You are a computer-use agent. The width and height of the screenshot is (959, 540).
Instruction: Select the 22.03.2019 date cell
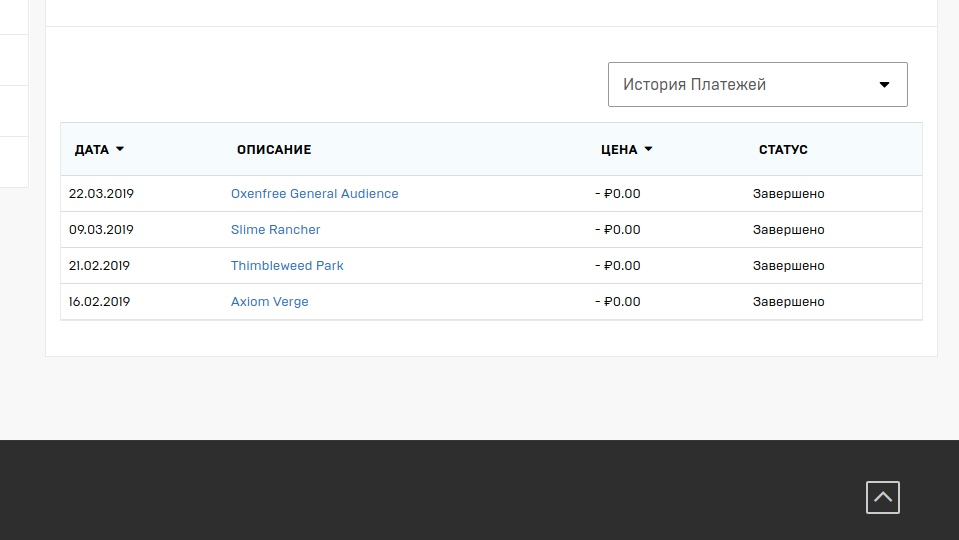pyautogui.click(x=101, y=193)
